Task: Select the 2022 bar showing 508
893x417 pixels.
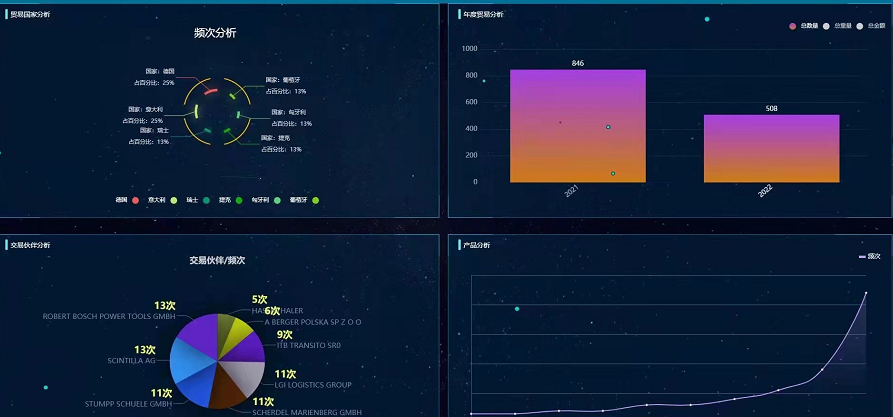Action: (x=771, y=148)
